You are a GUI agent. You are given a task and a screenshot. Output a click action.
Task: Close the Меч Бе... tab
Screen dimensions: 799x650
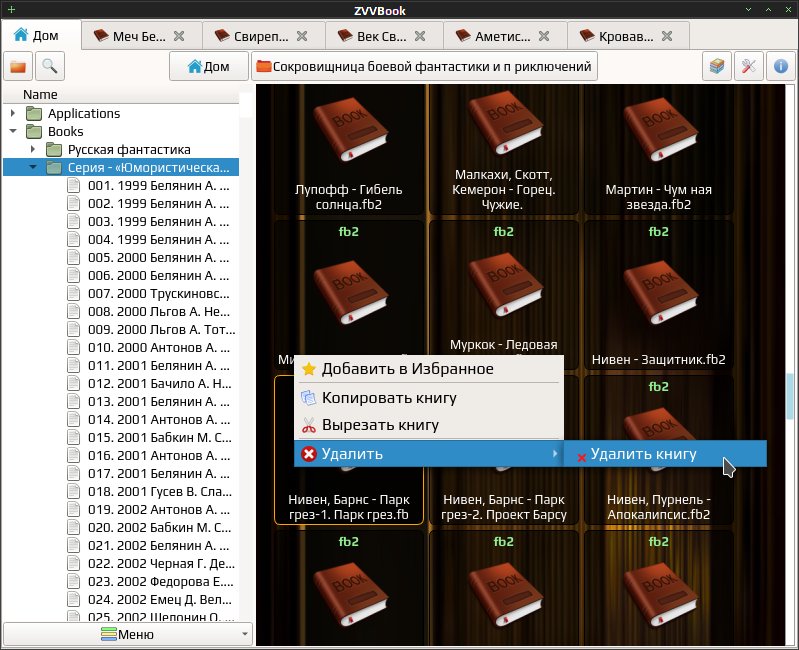coord(179,36)
